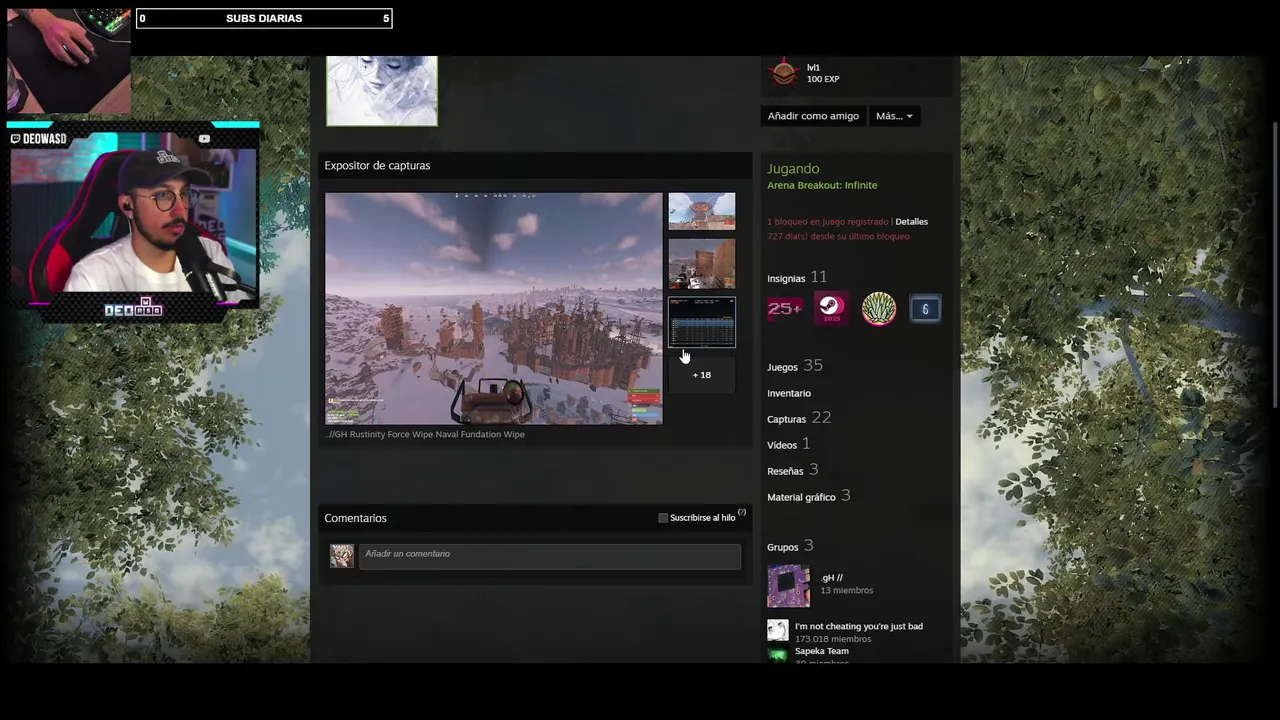Open the I'm not cheating group avatar

pyautogui.click(x=777, y=630)
